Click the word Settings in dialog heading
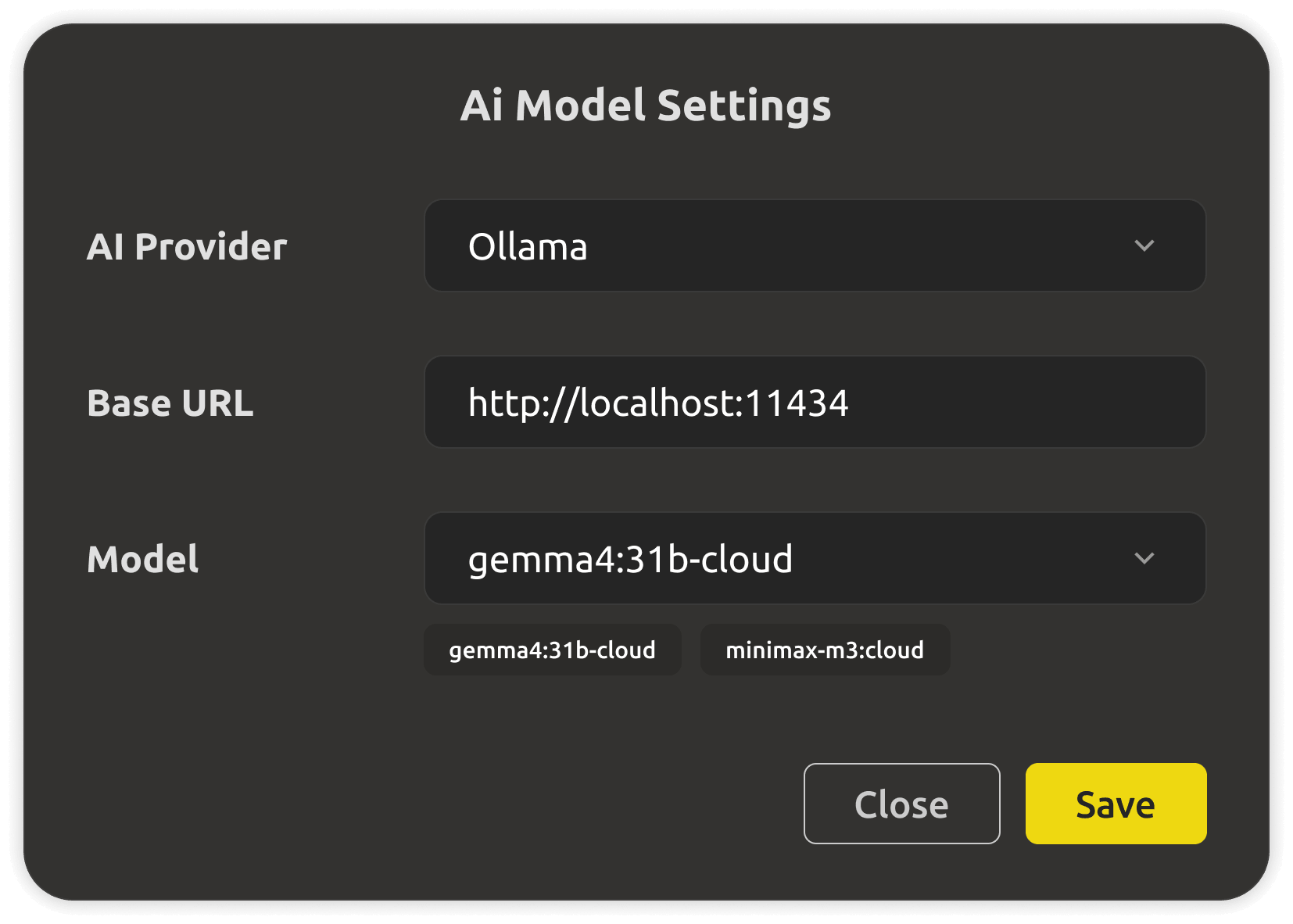The width and height of the screenshot is (1293, 924). point(744,106)
